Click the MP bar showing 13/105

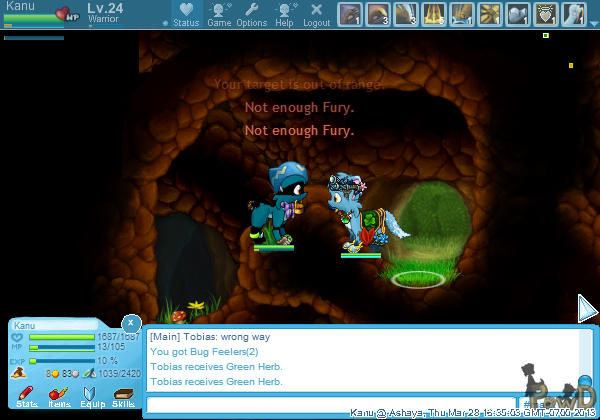tap(62, 347)
